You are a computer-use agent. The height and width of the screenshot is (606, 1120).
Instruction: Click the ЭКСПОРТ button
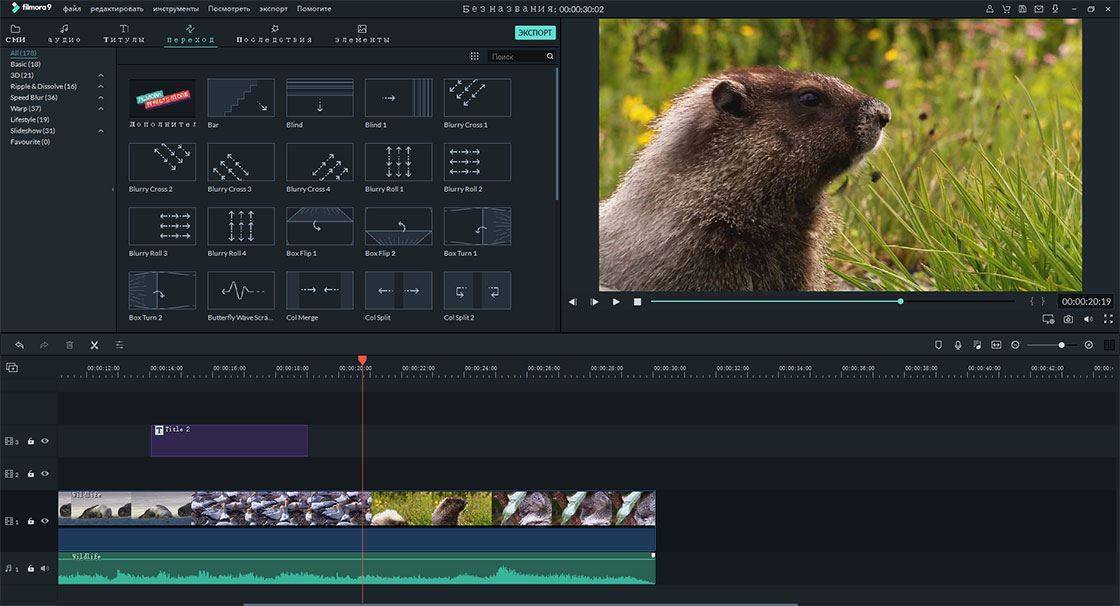click(535, 33)
